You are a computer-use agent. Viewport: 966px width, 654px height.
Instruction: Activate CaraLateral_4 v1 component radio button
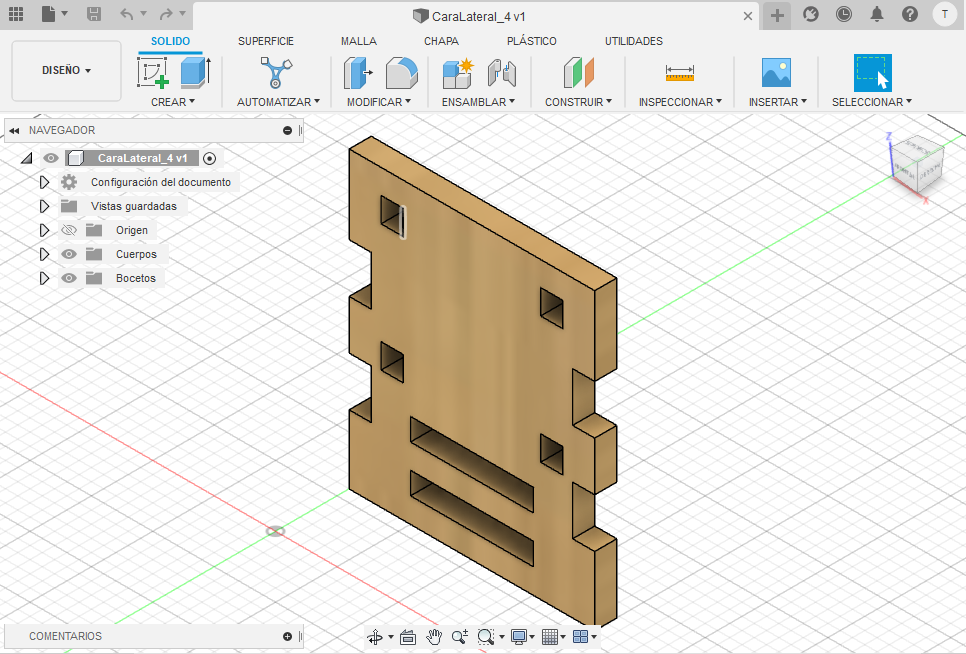(209, 158)
